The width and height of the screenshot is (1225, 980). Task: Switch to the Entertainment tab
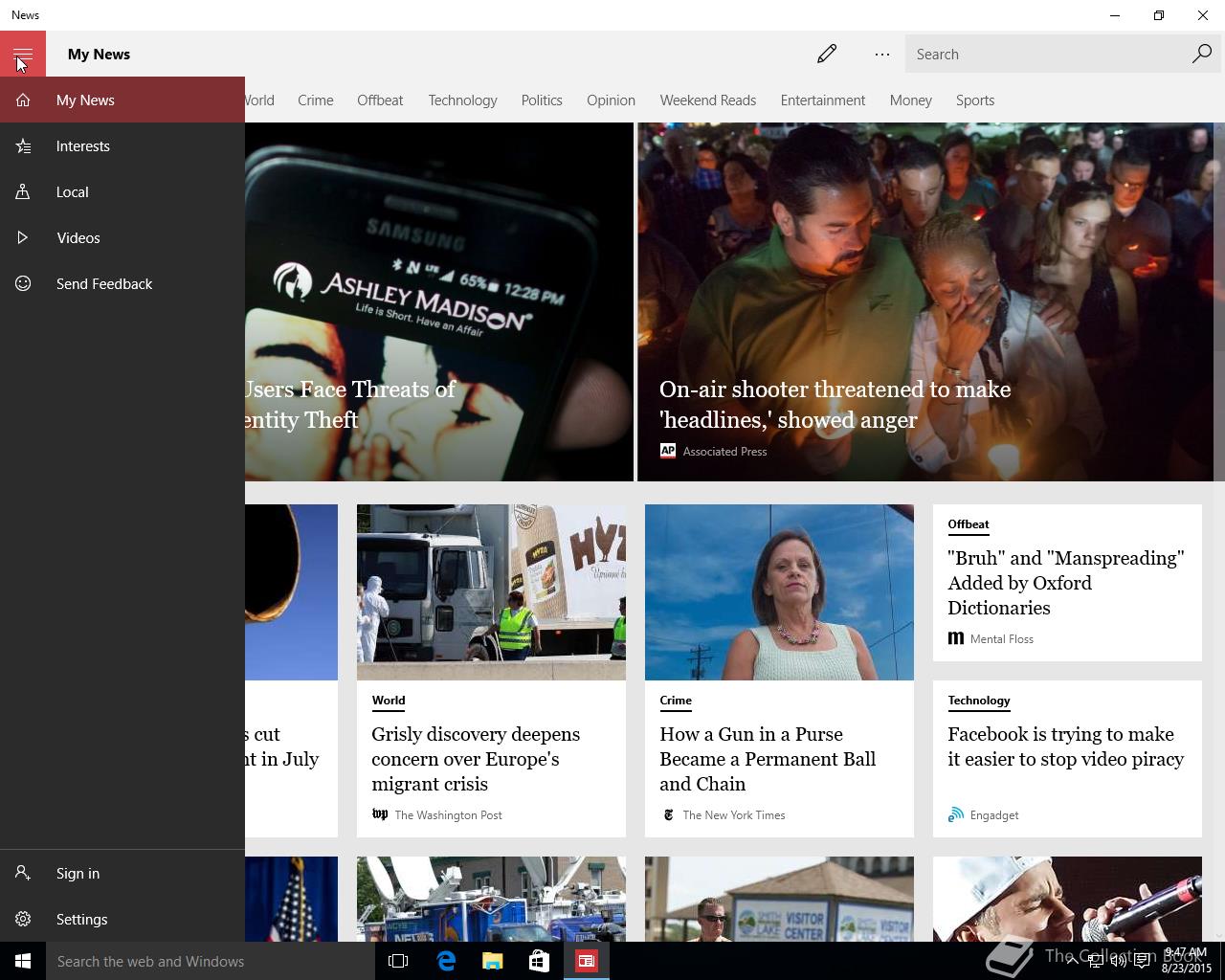tap(822, 100)
